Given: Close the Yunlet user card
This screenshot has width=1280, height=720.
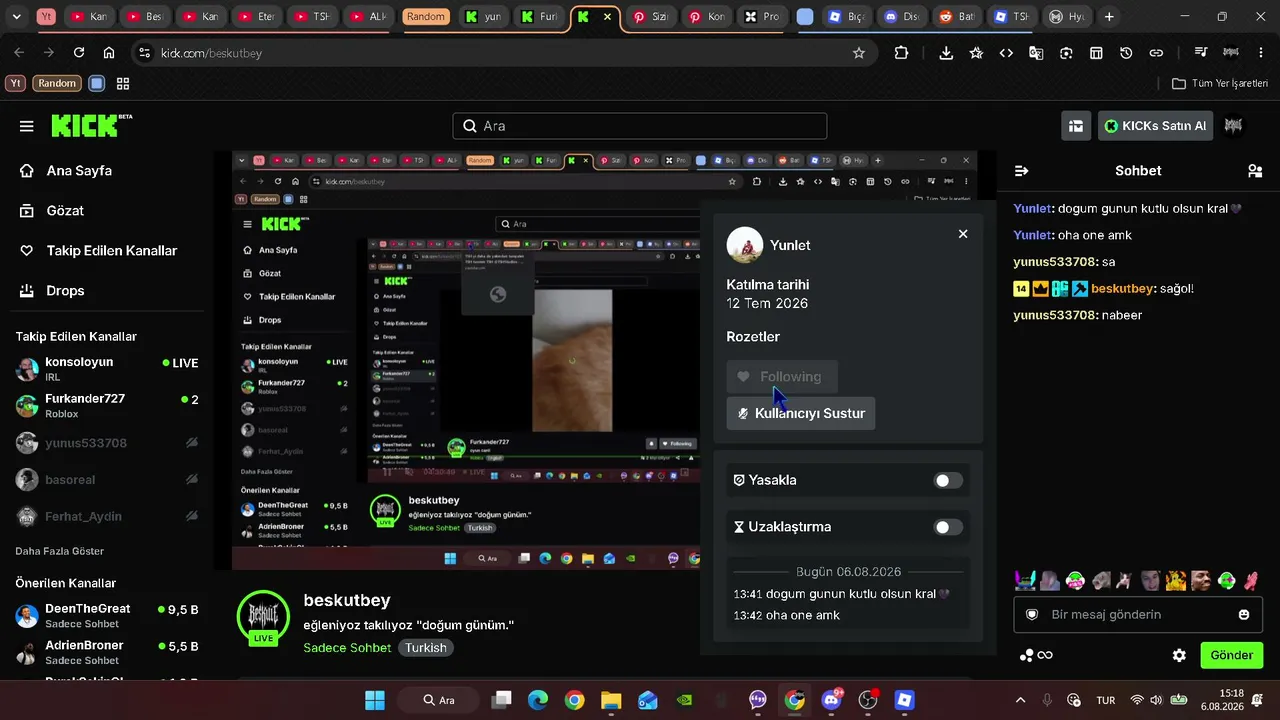Looking at the screenshot, I should (963, 234).
